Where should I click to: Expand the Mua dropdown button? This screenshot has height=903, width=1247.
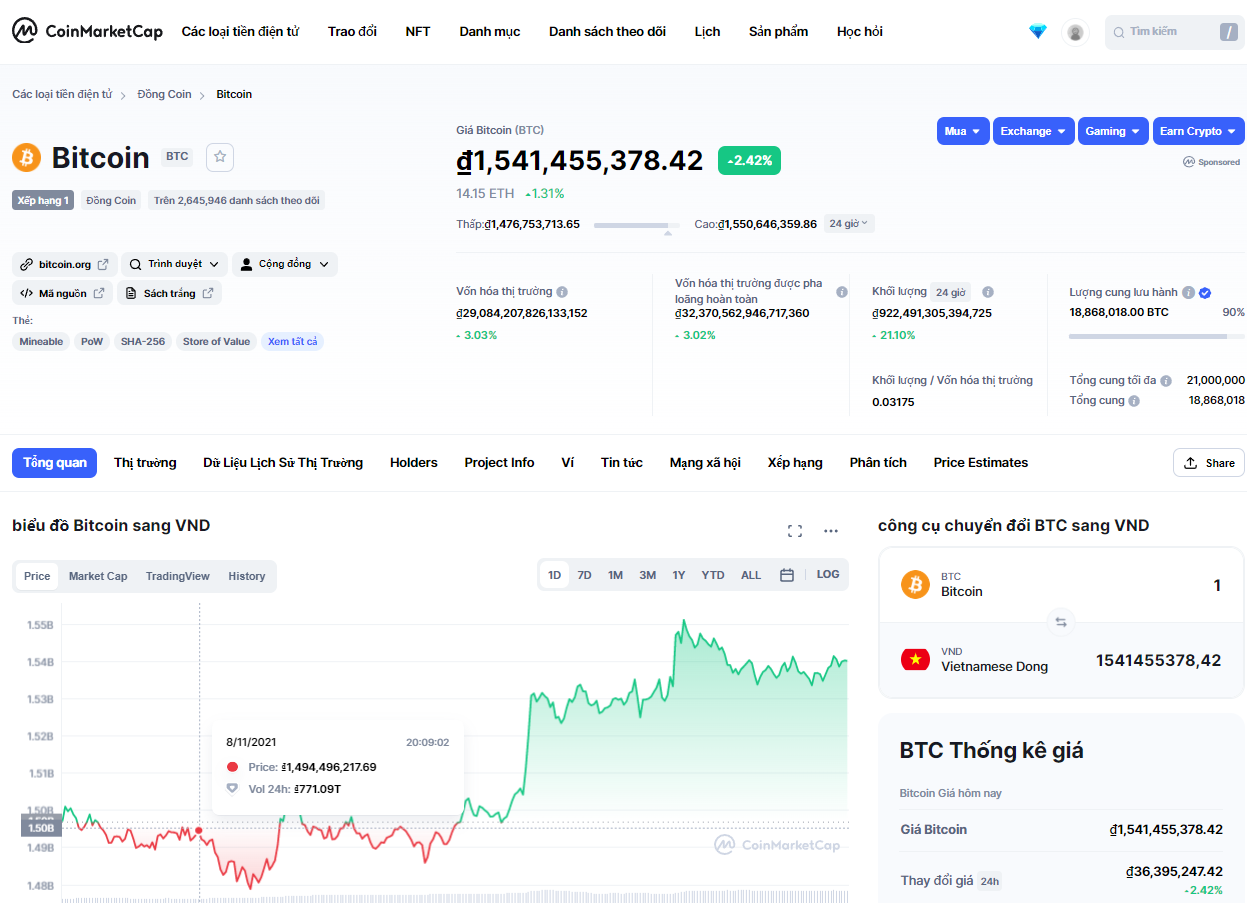click(x=963, y=131)
